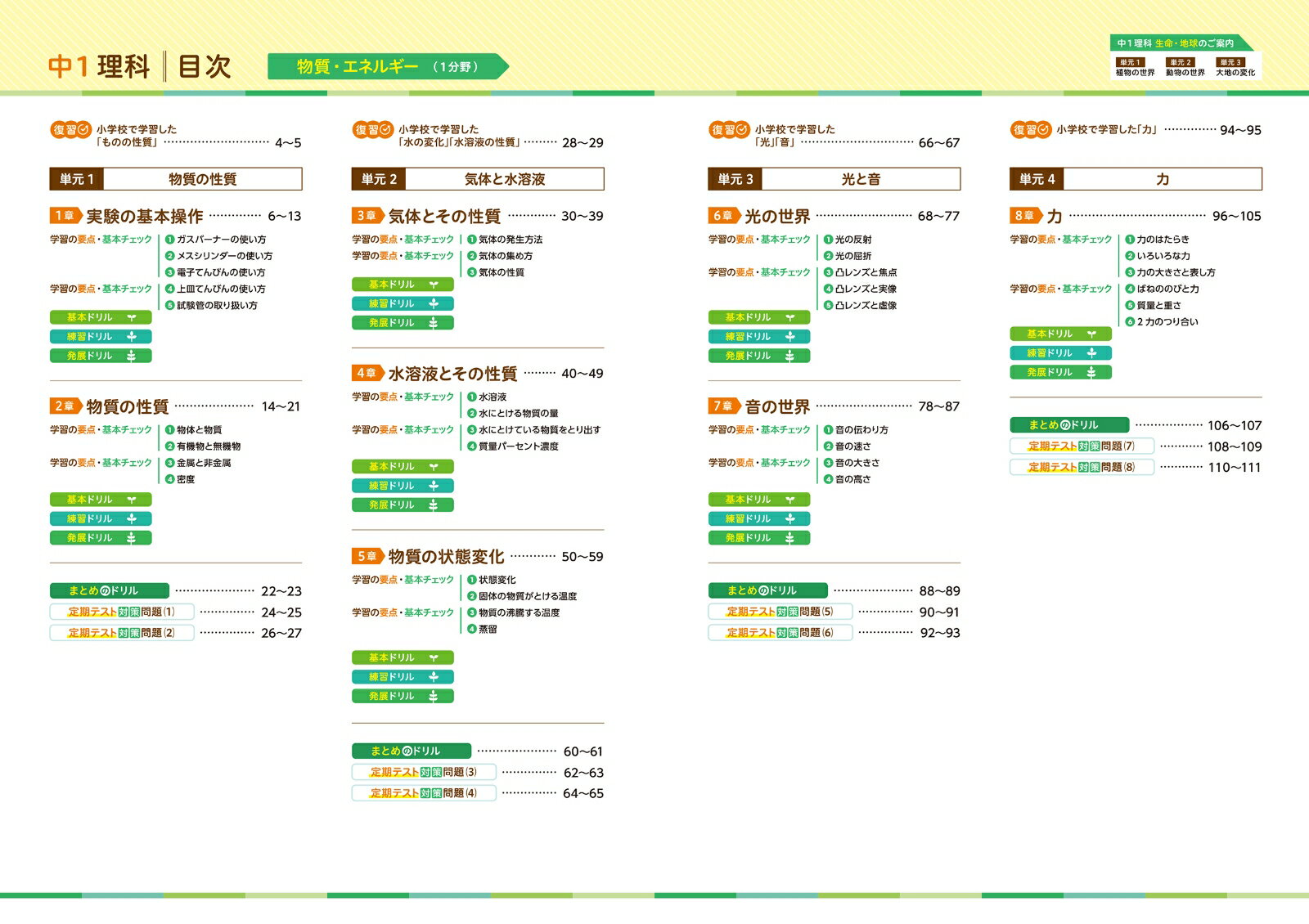
Task: Click the item 気体の発生方法
Action: pos(505,240)
